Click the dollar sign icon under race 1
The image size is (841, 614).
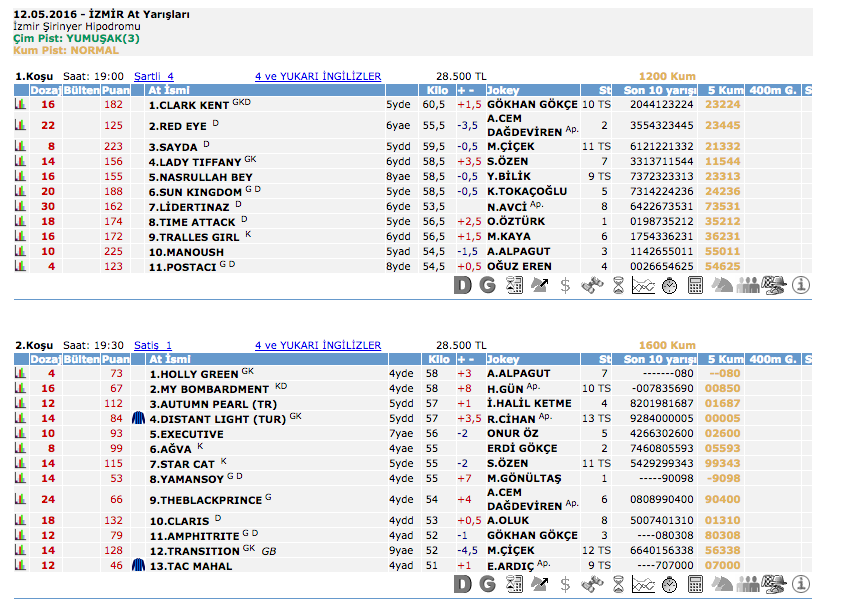[x=566, y=286]
